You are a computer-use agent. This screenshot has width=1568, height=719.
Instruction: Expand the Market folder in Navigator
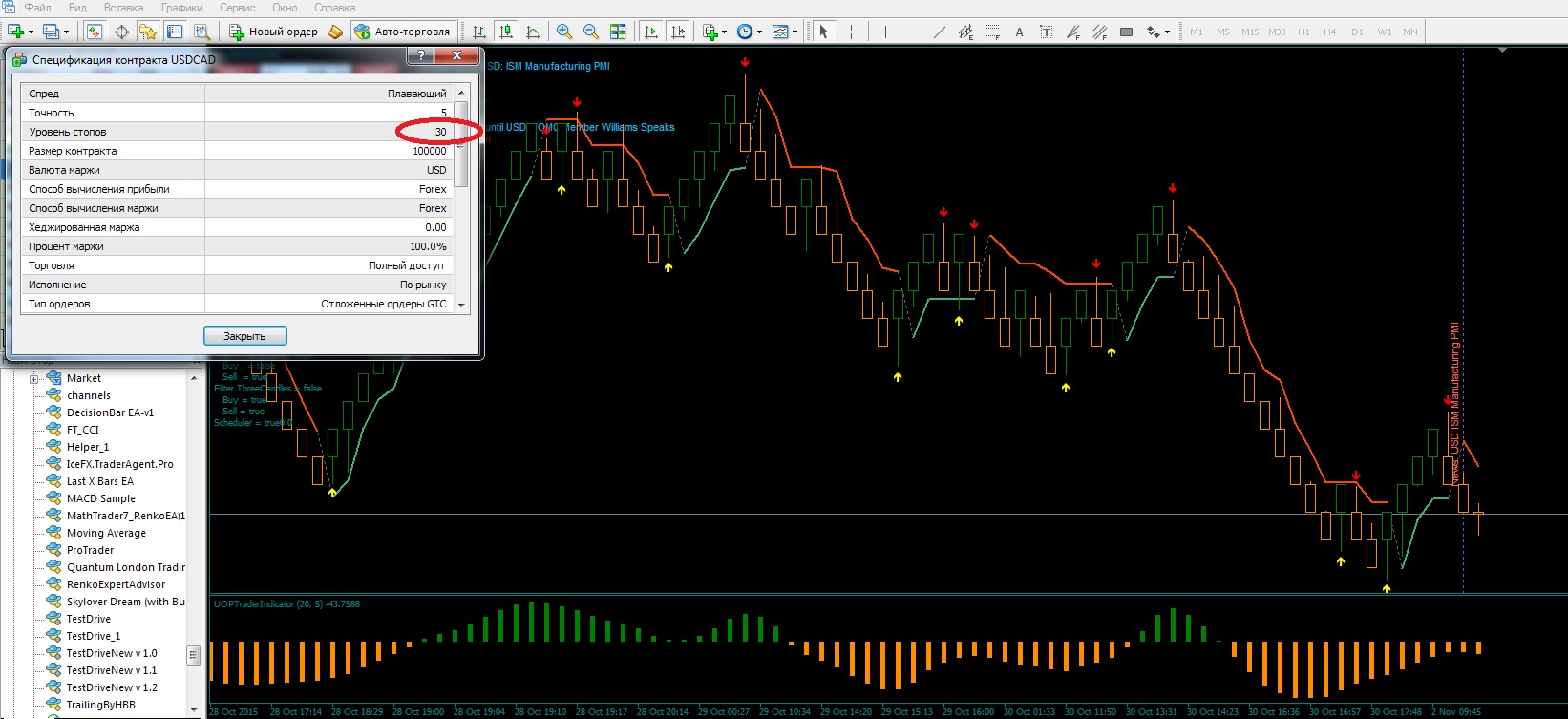coord(34,379)
